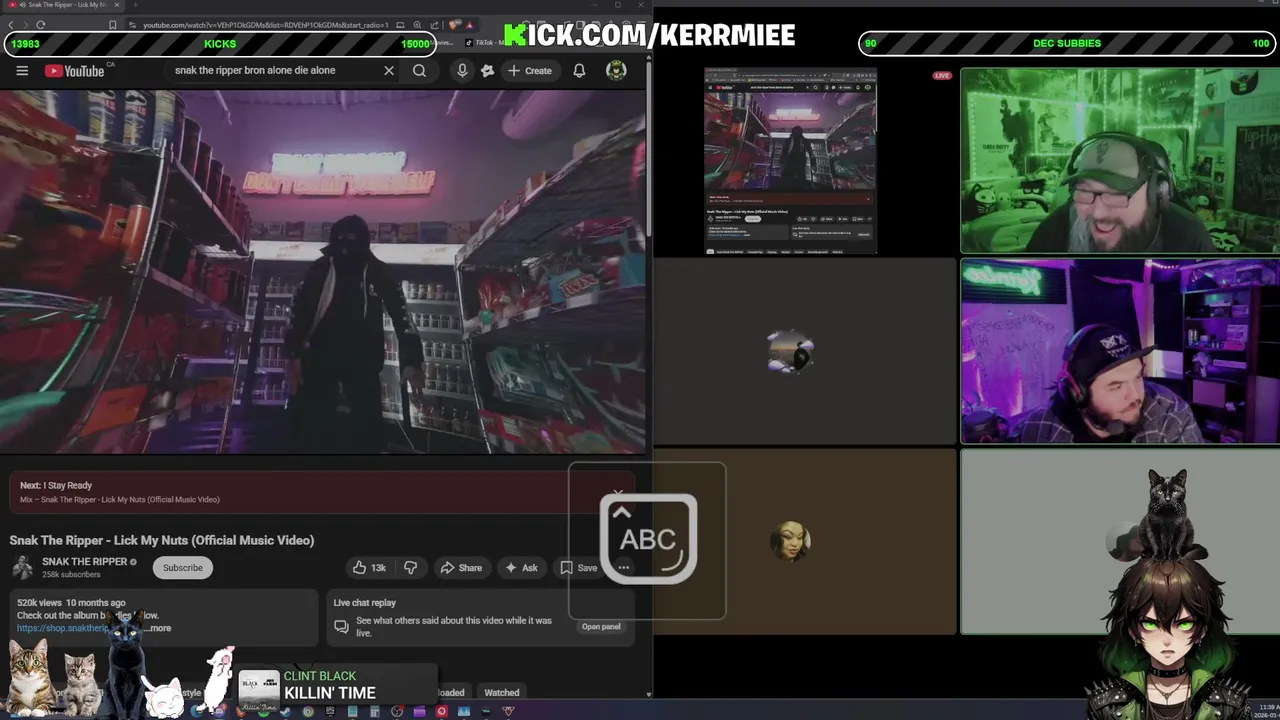1280x720 pixels.
Task: Open SNAK THE RIPPER channel name link
Action: tap(84, 562)
